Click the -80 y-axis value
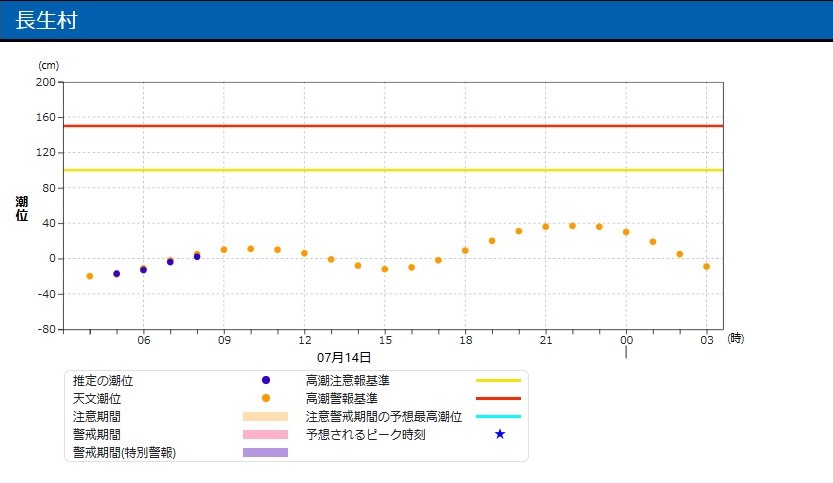Viewport: 833px width, 483px height. pyautogui.click(x=46, y=329)
